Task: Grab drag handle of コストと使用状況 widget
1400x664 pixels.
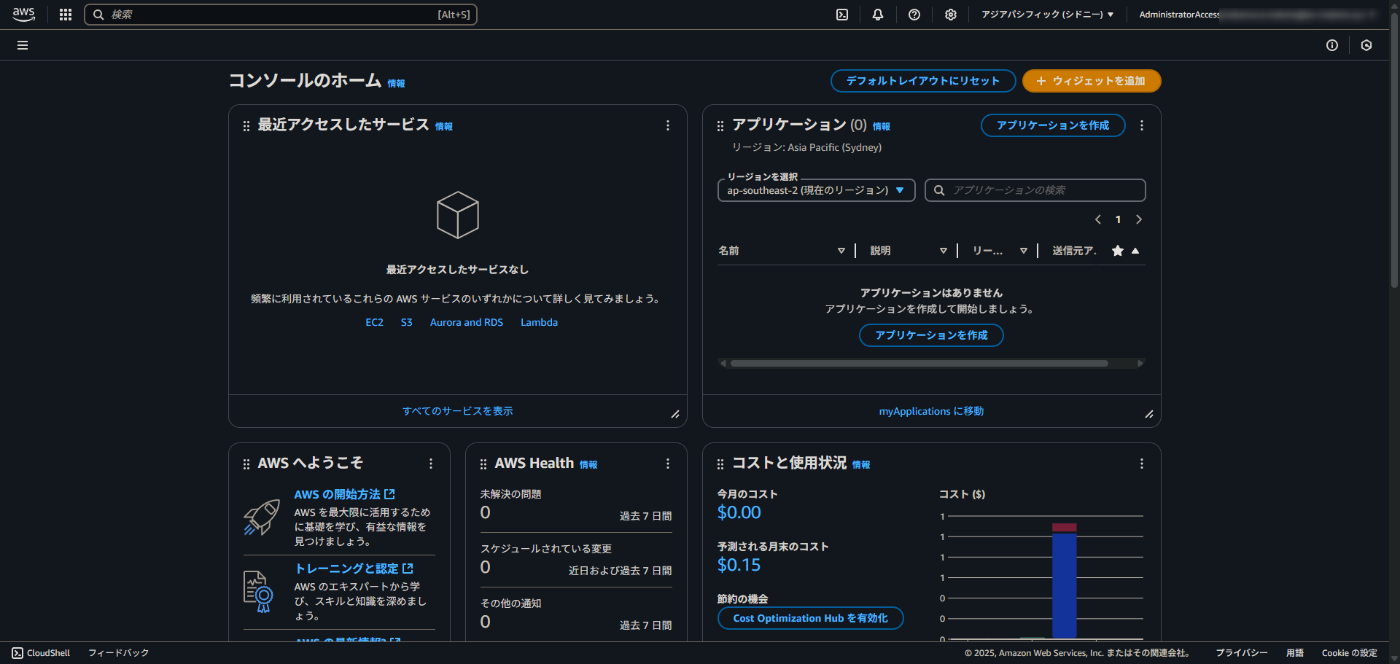Action: point(720,464)
